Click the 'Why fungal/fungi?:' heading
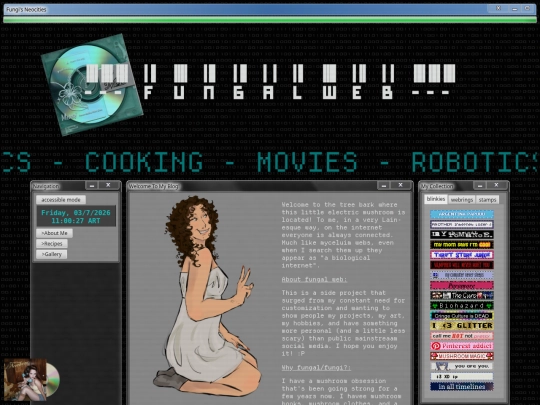The image size is (540, 405). point(316,367)
